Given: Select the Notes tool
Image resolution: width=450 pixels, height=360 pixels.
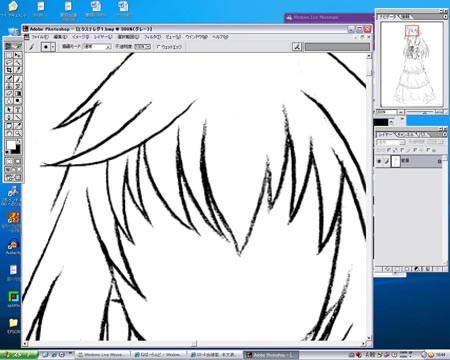Looking at the screenshot, I should click(9, 126).
